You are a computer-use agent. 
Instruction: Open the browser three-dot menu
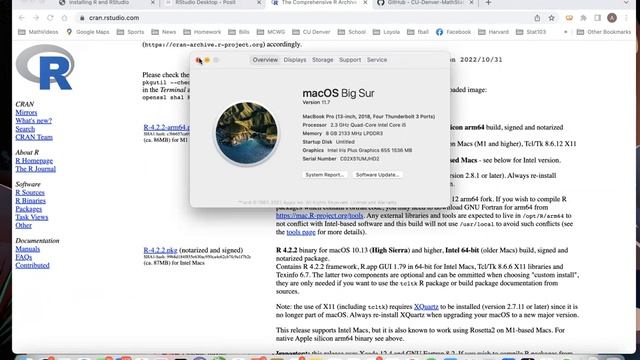[626, 18]
